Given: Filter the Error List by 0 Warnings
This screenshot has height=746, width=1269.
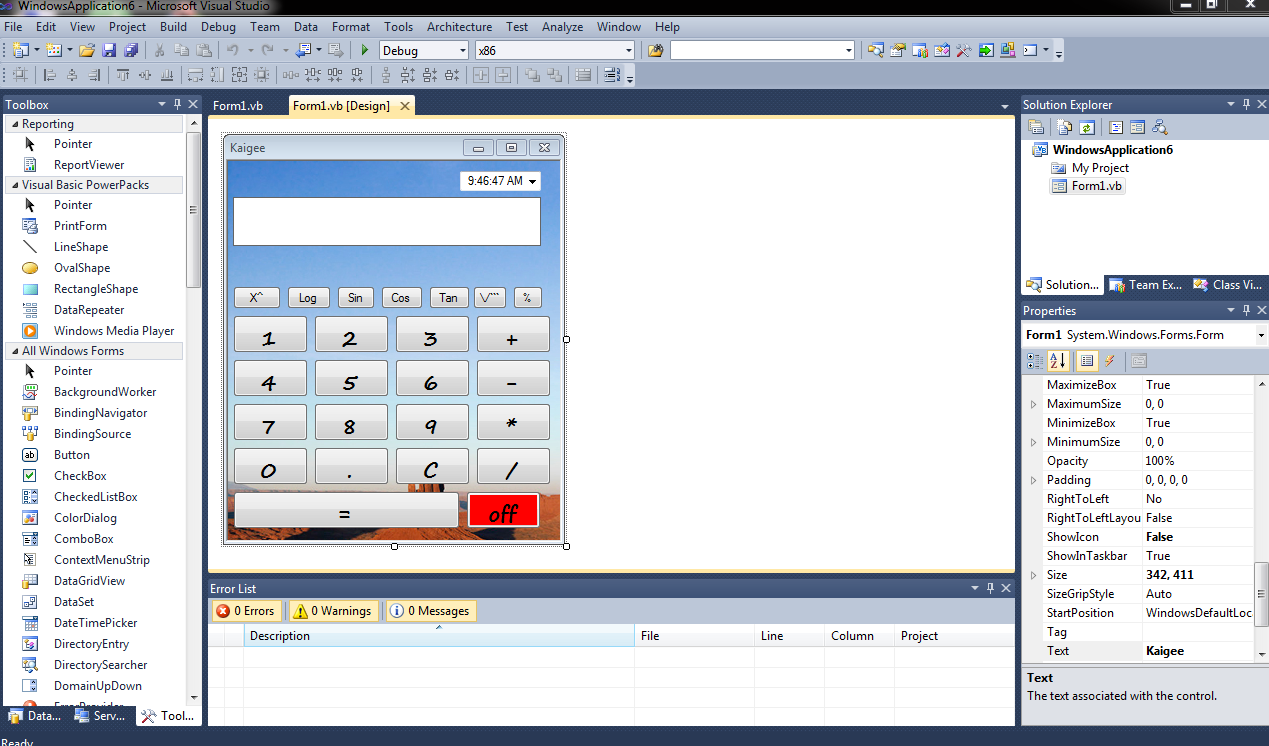Looking at the screenshot, I should (x=332, y=610).
